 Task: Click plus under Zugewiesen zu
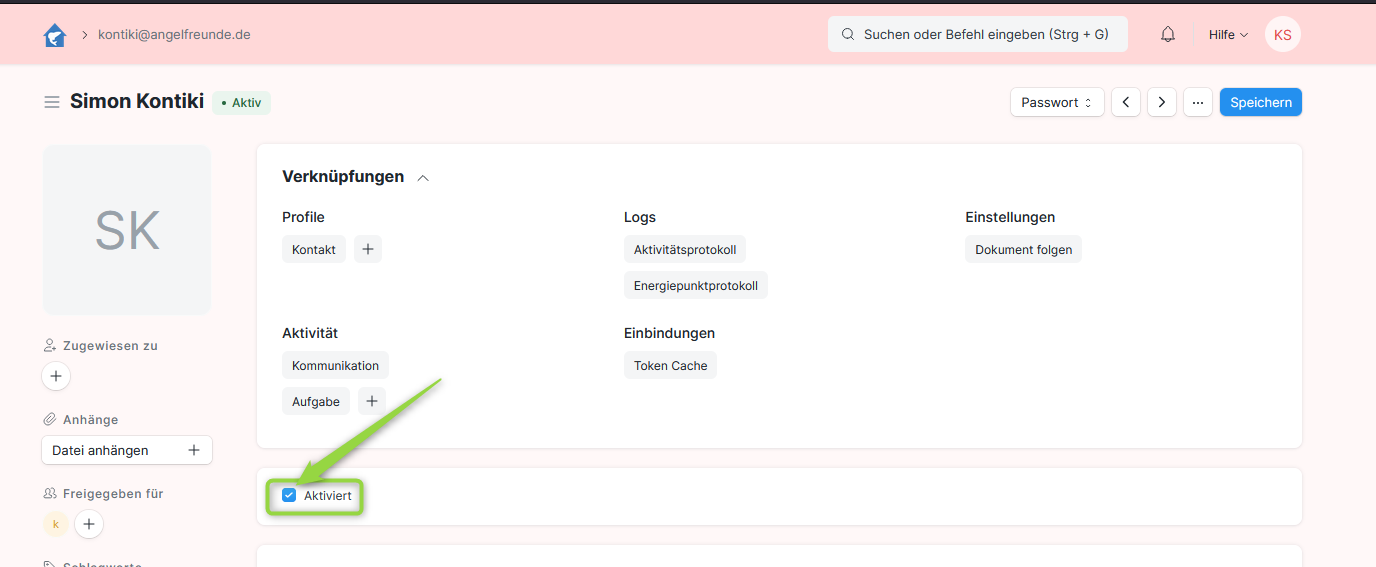click(x=56, y=376)
